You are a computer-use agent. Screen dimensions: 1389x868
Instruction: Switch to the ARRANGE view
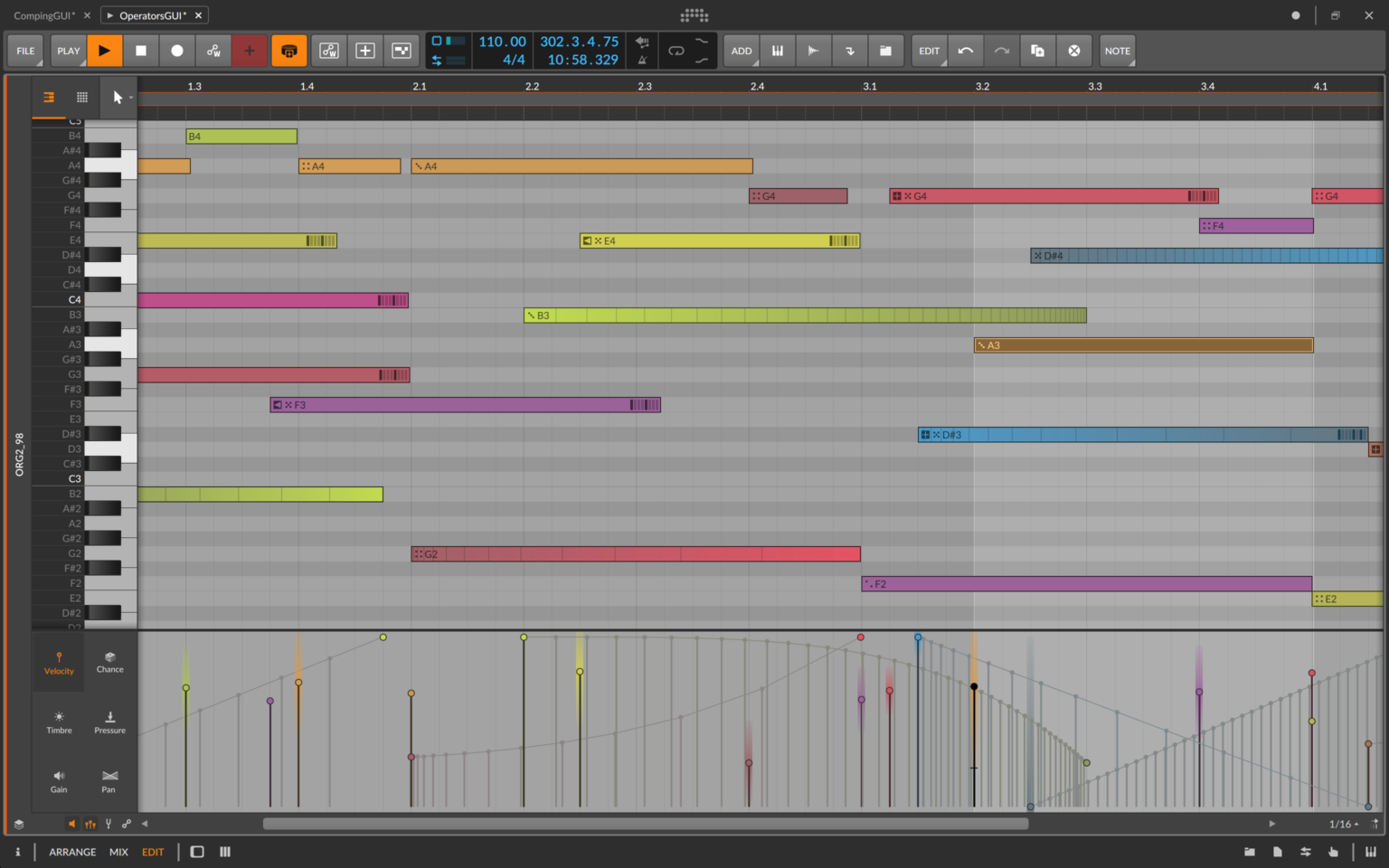pos(71,852)
